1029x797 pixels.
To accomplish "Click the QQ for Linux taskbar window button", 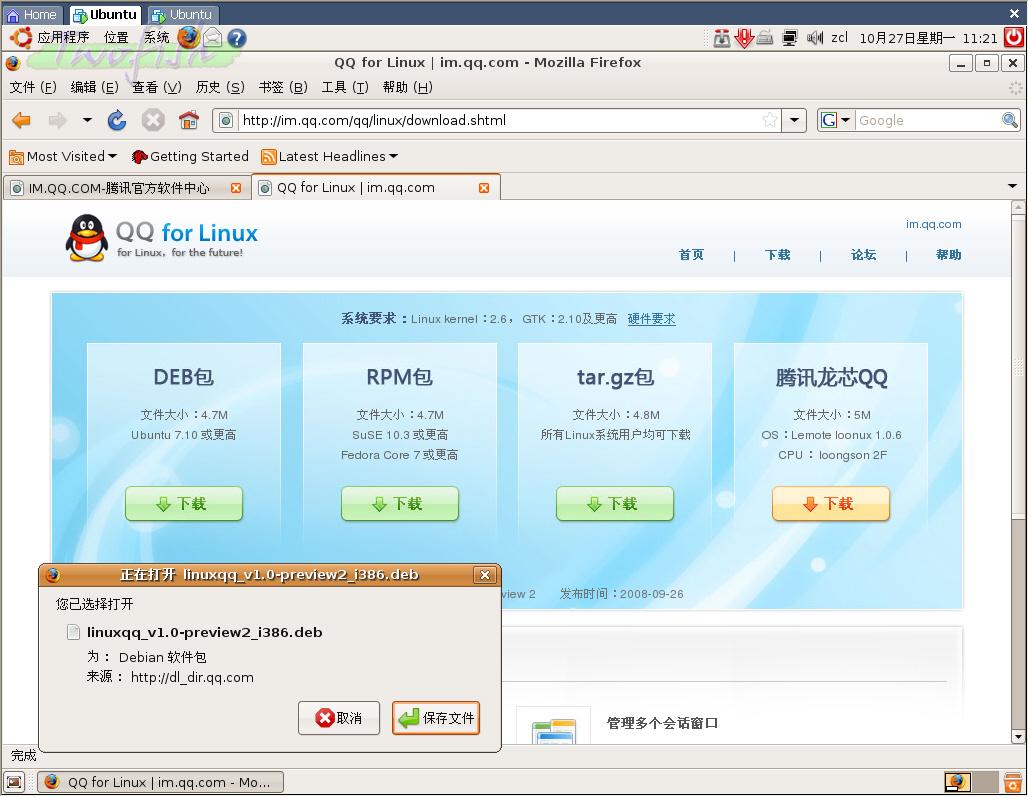I will (161, 783).
